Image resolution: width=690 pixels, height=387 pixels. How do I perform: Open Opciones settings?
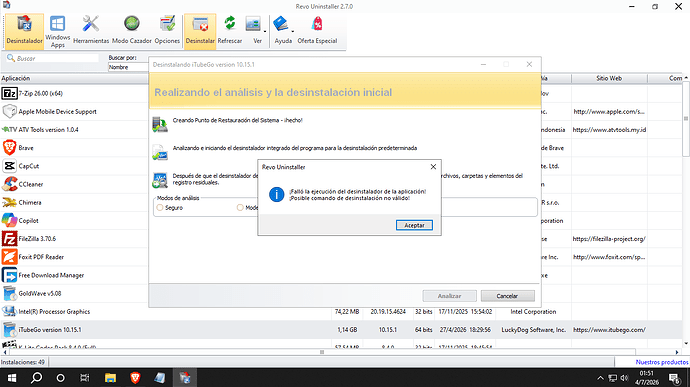(x=167, y=30)
